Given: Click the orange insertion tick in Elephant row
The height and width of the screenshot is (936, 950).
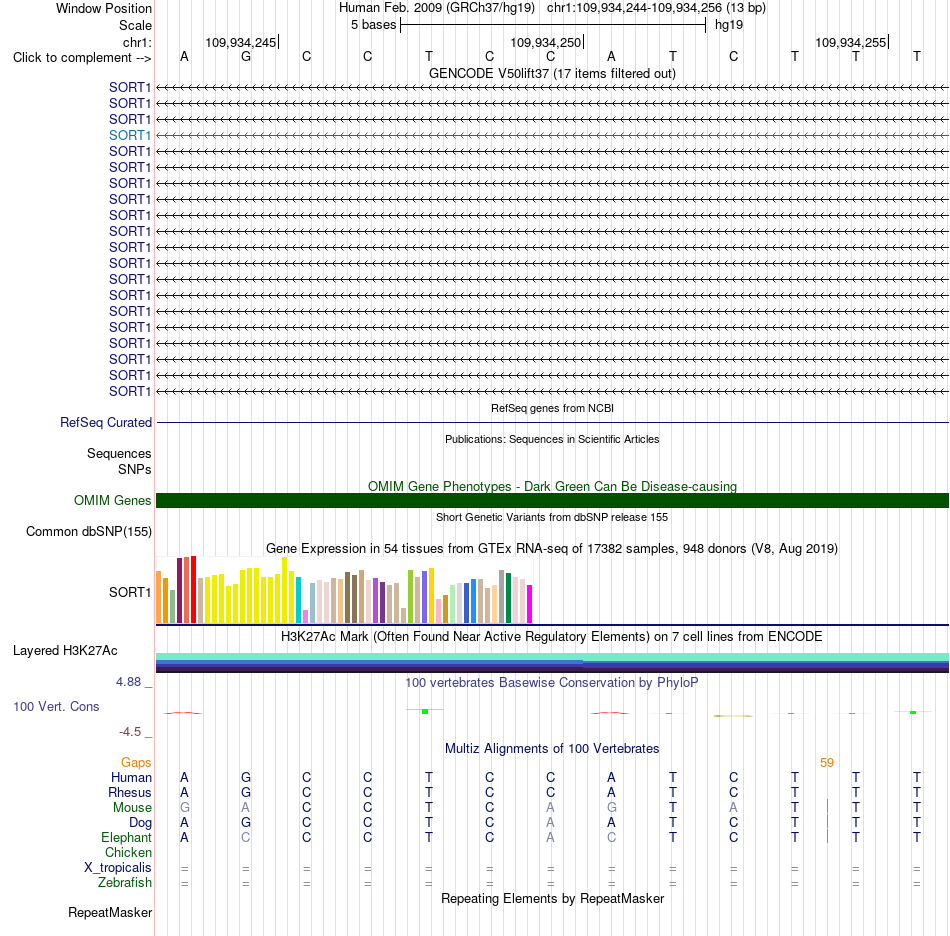Looking at the screenshot, I should pos(827,837).
